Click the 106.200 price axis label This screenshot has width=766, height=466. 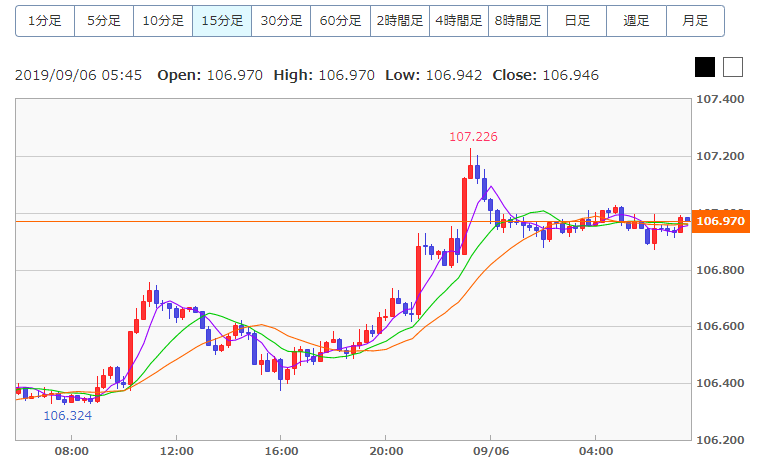coord(720,440)
